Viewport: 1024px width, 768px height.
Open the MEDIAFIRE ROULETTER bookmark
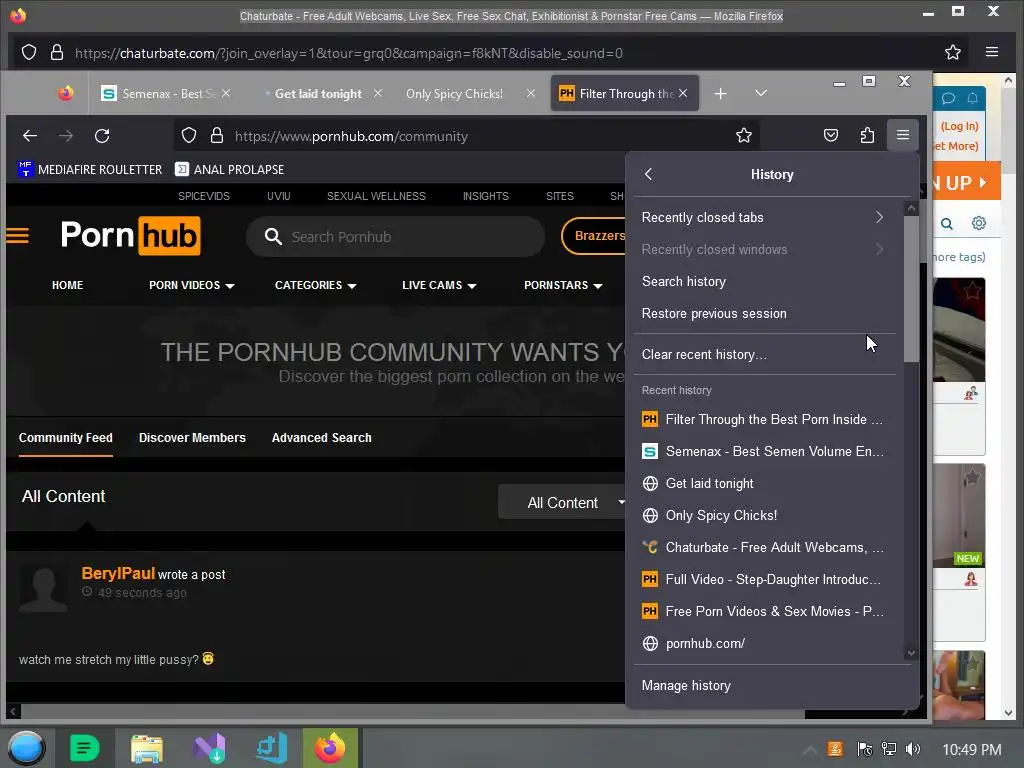[90, 169]
